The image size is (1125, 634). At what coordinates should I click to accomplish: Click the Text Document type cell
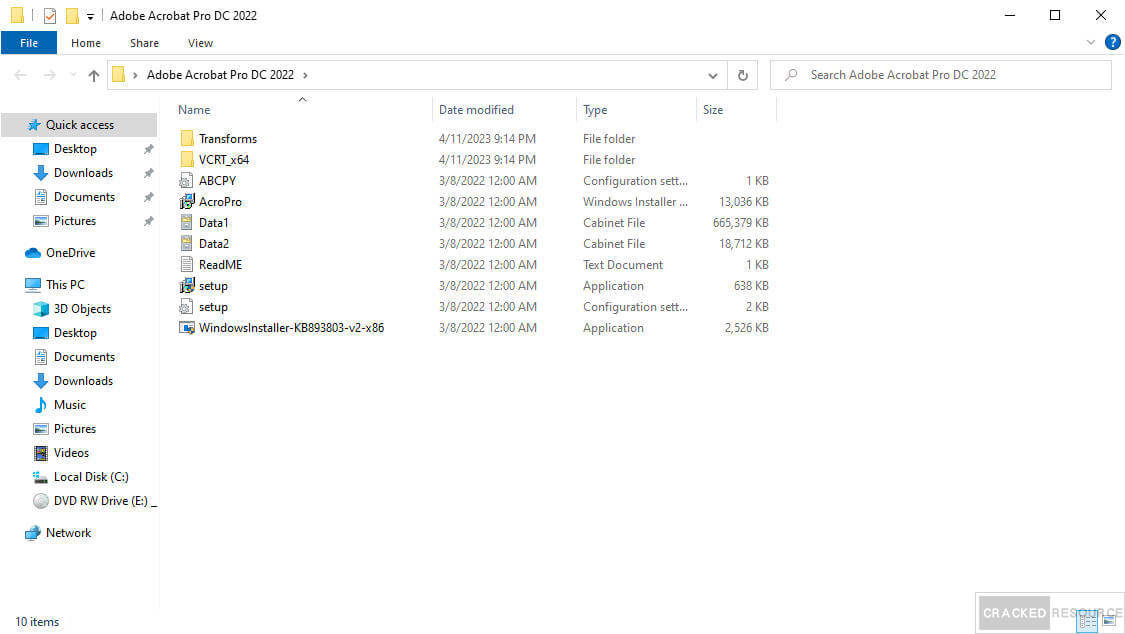[x=623, y=265]
